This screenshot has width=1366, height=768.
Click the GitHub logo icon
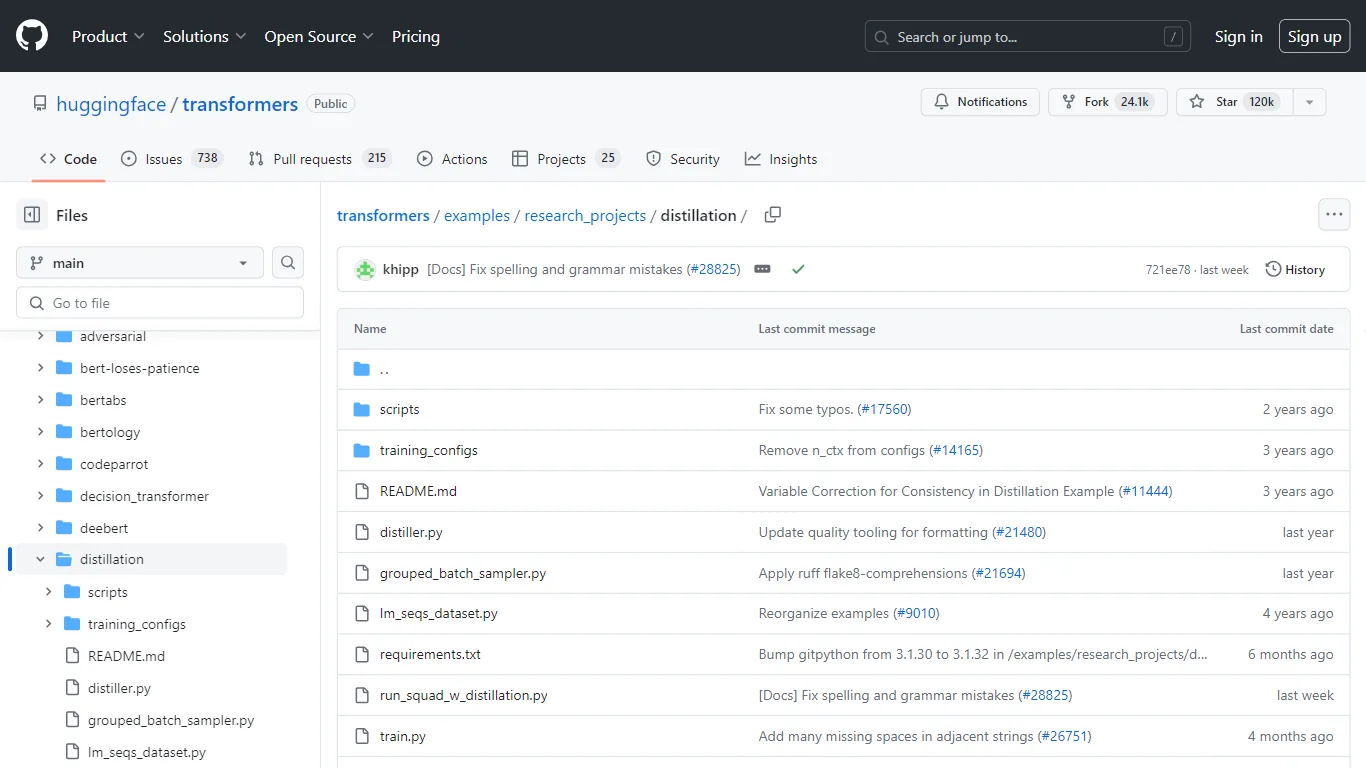pyautogui.click(x=32, y=36)
